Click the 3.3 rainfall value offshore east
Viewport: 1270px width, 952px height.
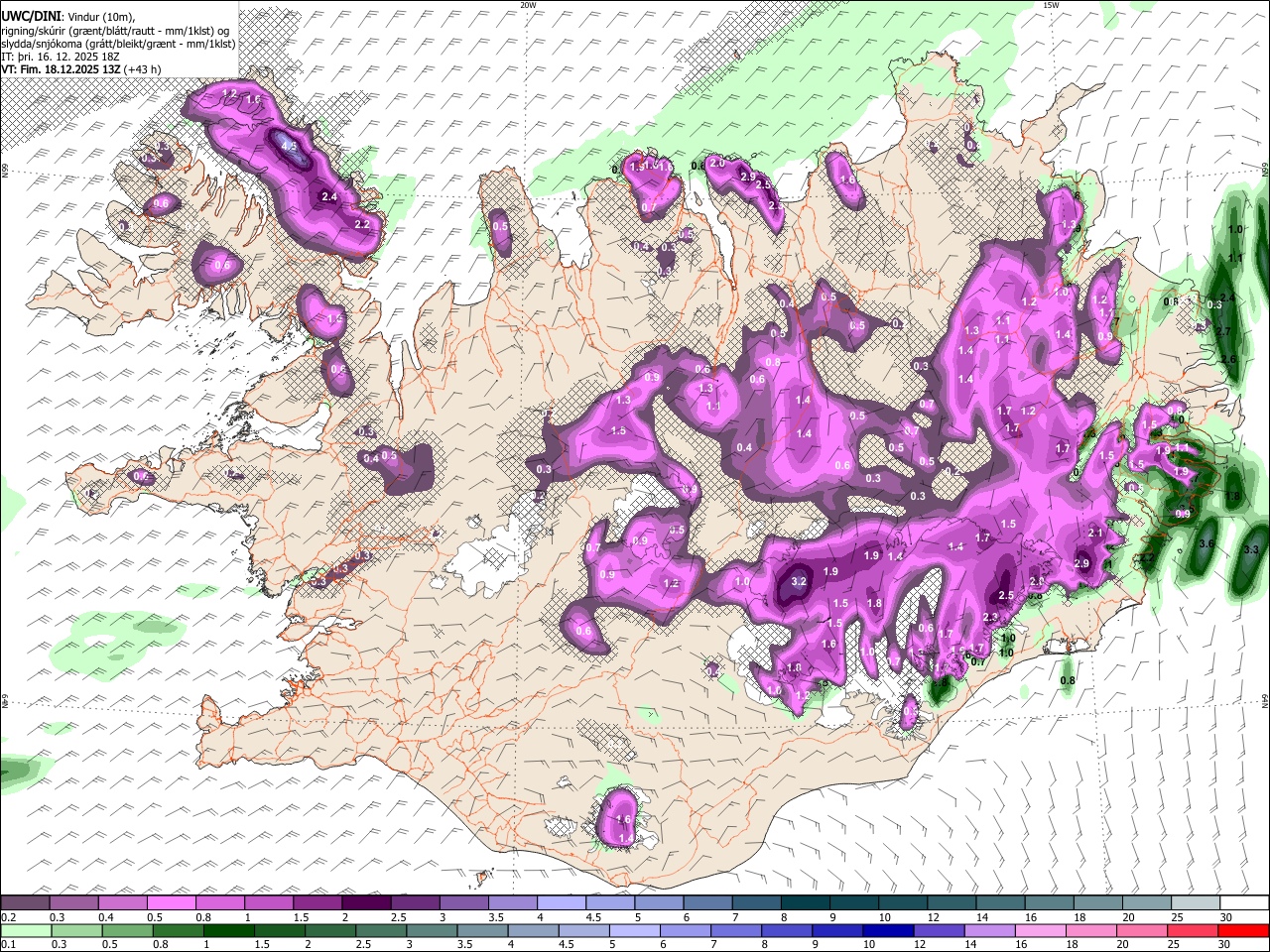[x=1250, y=549]
